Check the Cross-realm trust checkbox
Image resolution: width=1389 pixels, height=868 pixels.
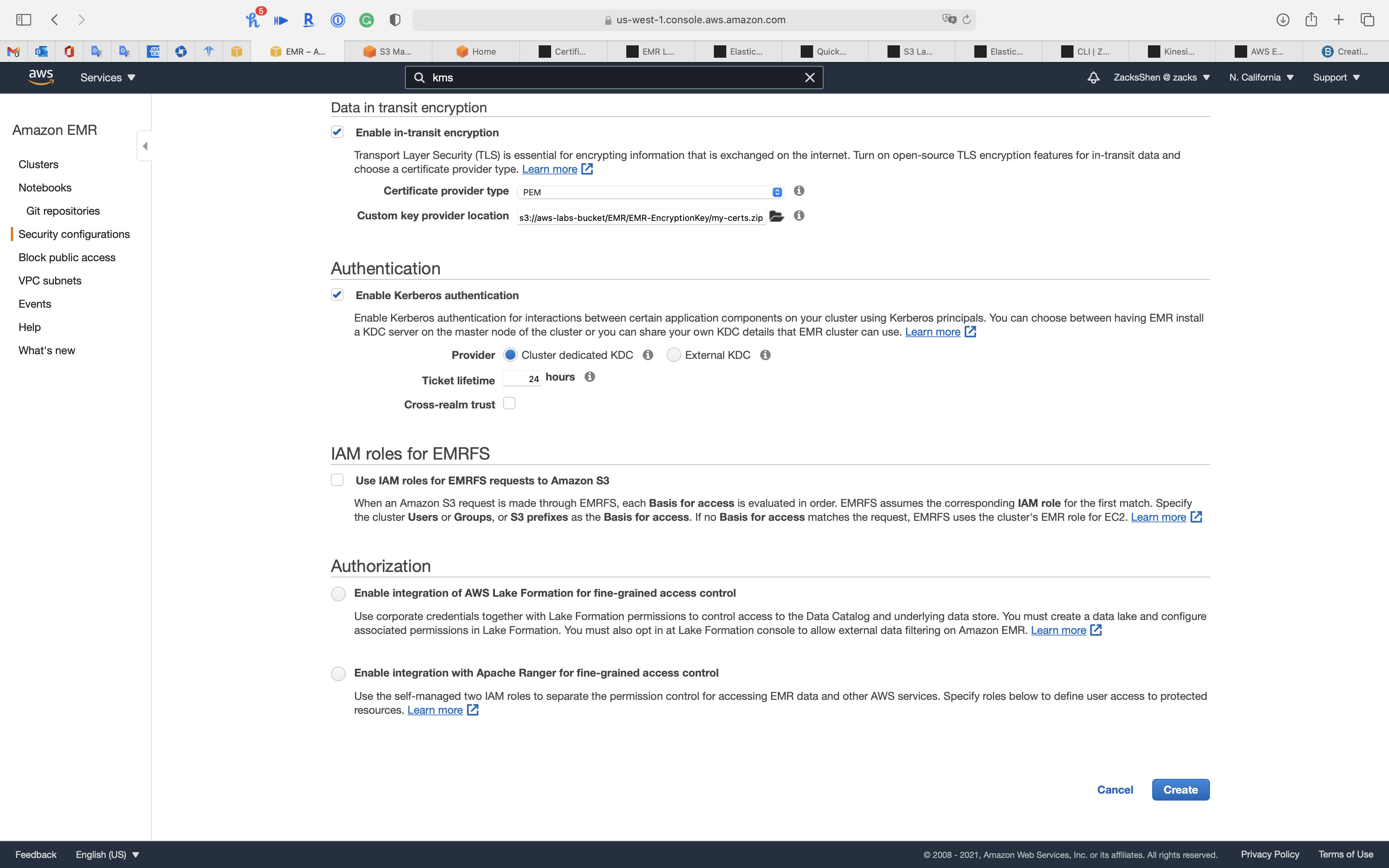coord(509,403)
